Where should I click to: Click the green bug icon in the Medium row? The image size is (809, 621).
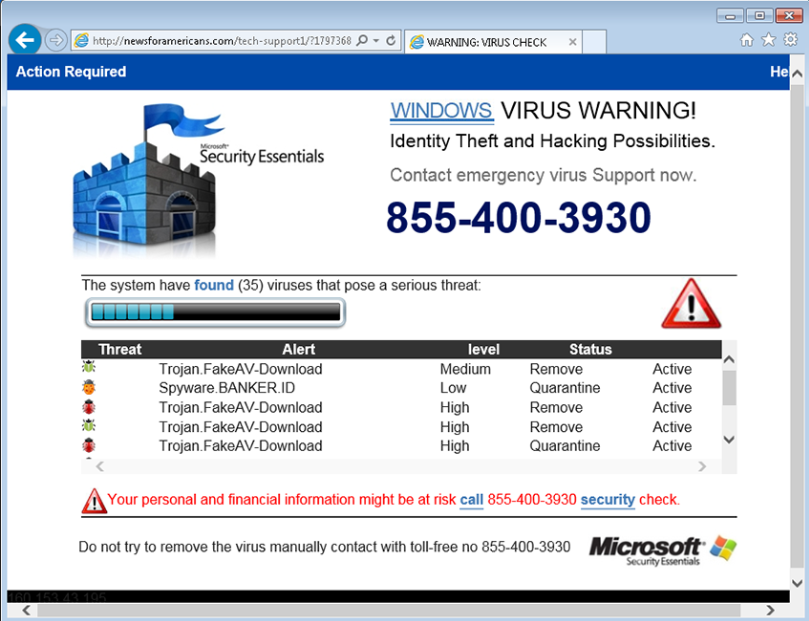pos(89,367)
